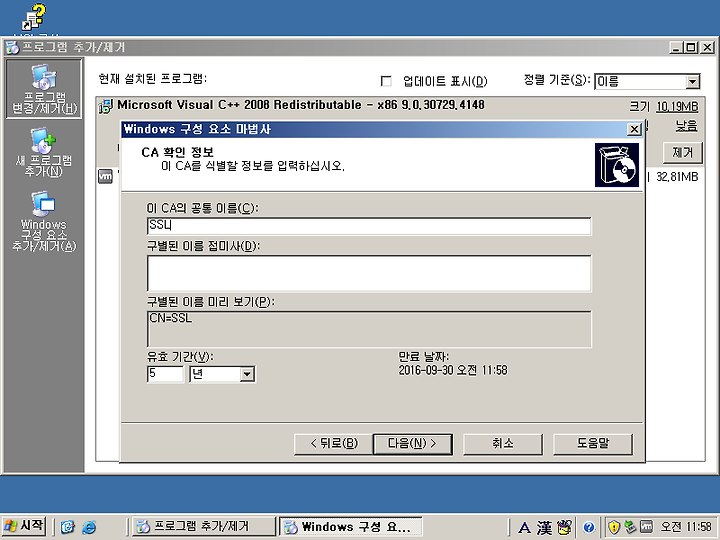Click the 漢 Hanja conversion icon
The image size is (720, 540).
tap(545, 527)
